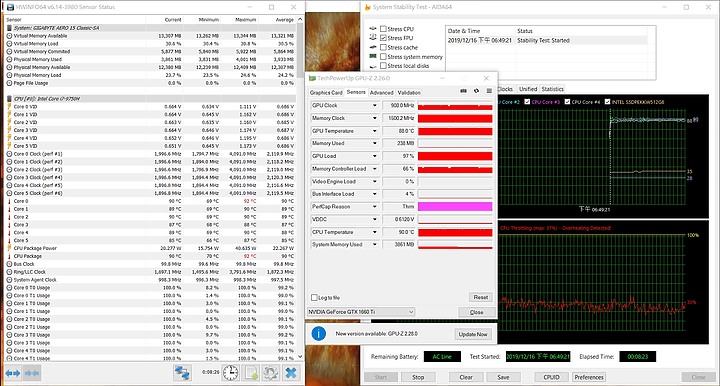This screenshot has width=720, height=386.
Task: Click the blue info icon in GPU-Z update bar
Action: 319,334
